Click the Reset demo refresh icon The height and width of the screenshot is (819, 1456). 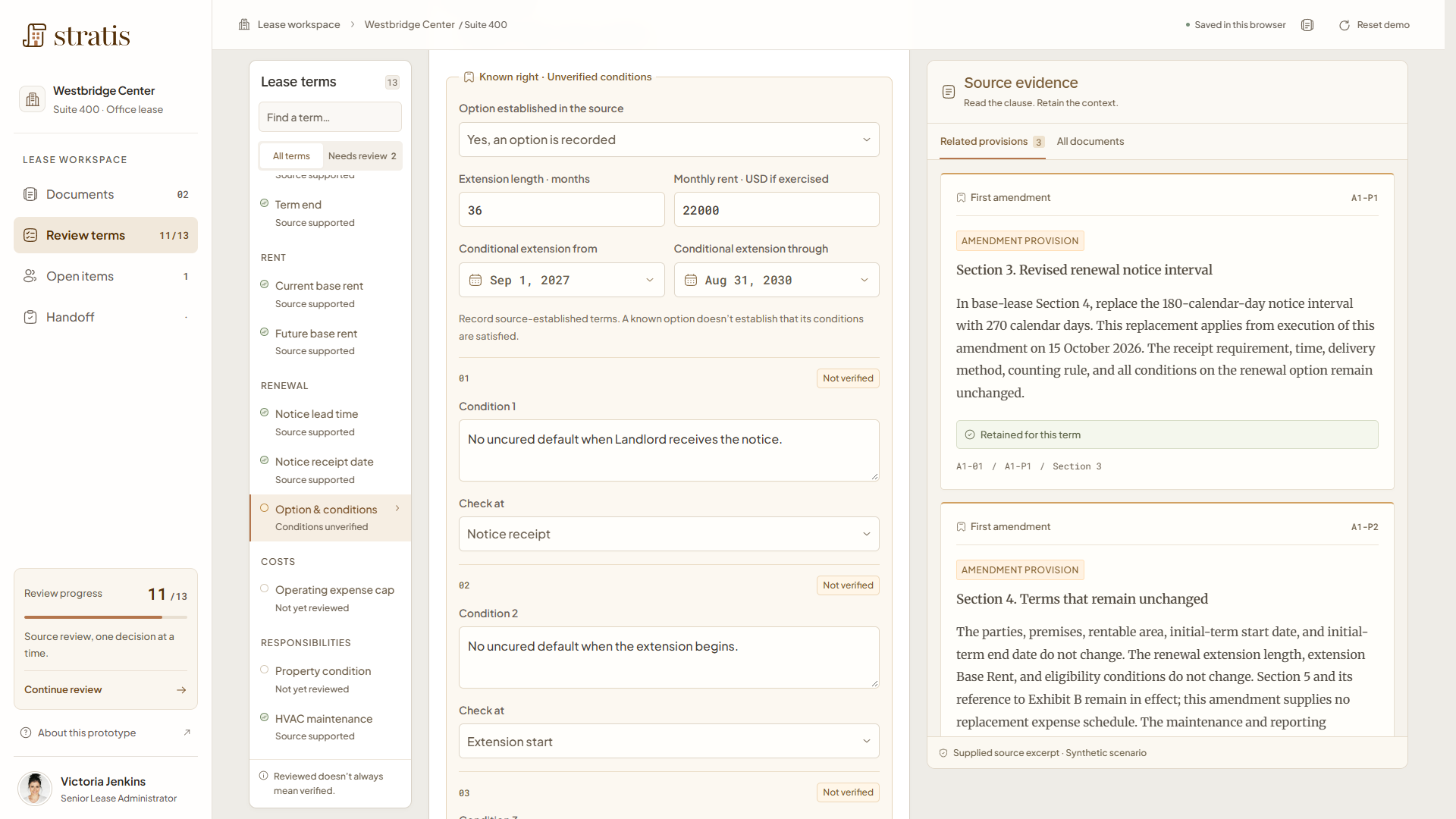pyautogui.click(x=1345, y=25)
